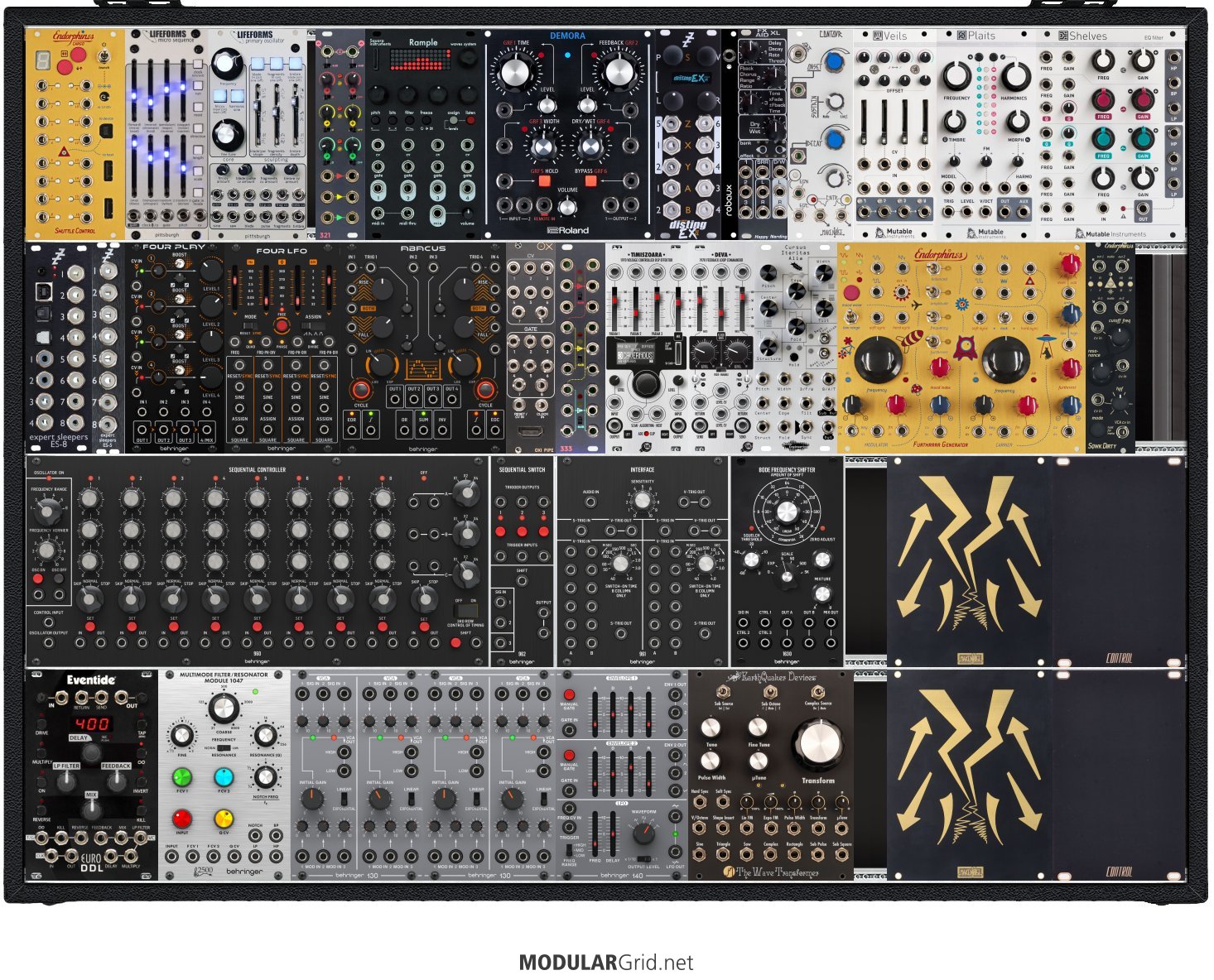Adjust the Euro DDL MIX knob
This screenshot has width=1214, height=980.
click(x=91, y=809)
